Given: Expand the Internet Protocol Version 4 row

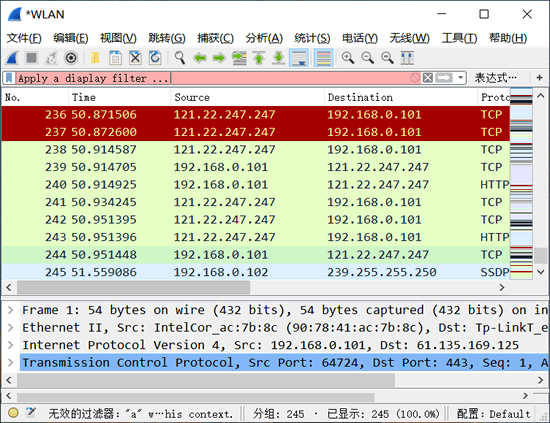Looking at the screenshot, I should pyautogui.click(x=11, y=345).
